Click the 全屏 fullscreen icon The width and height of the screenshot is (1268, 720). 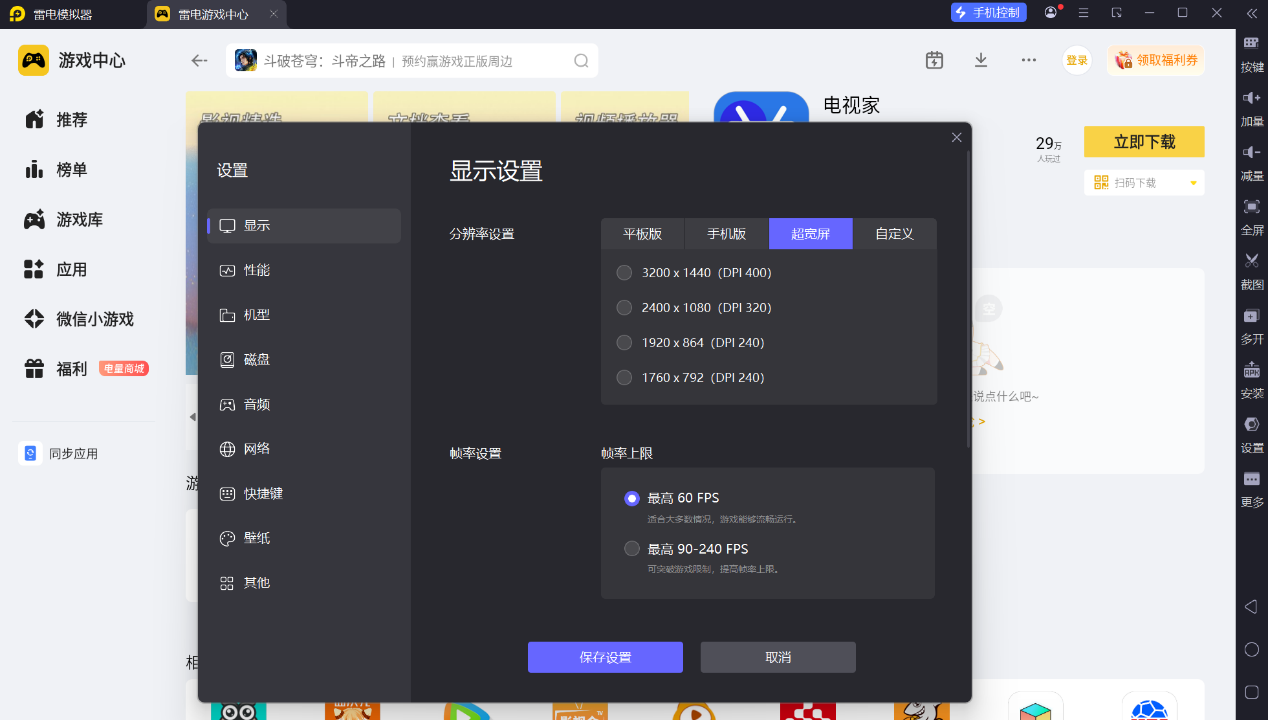1251,207
